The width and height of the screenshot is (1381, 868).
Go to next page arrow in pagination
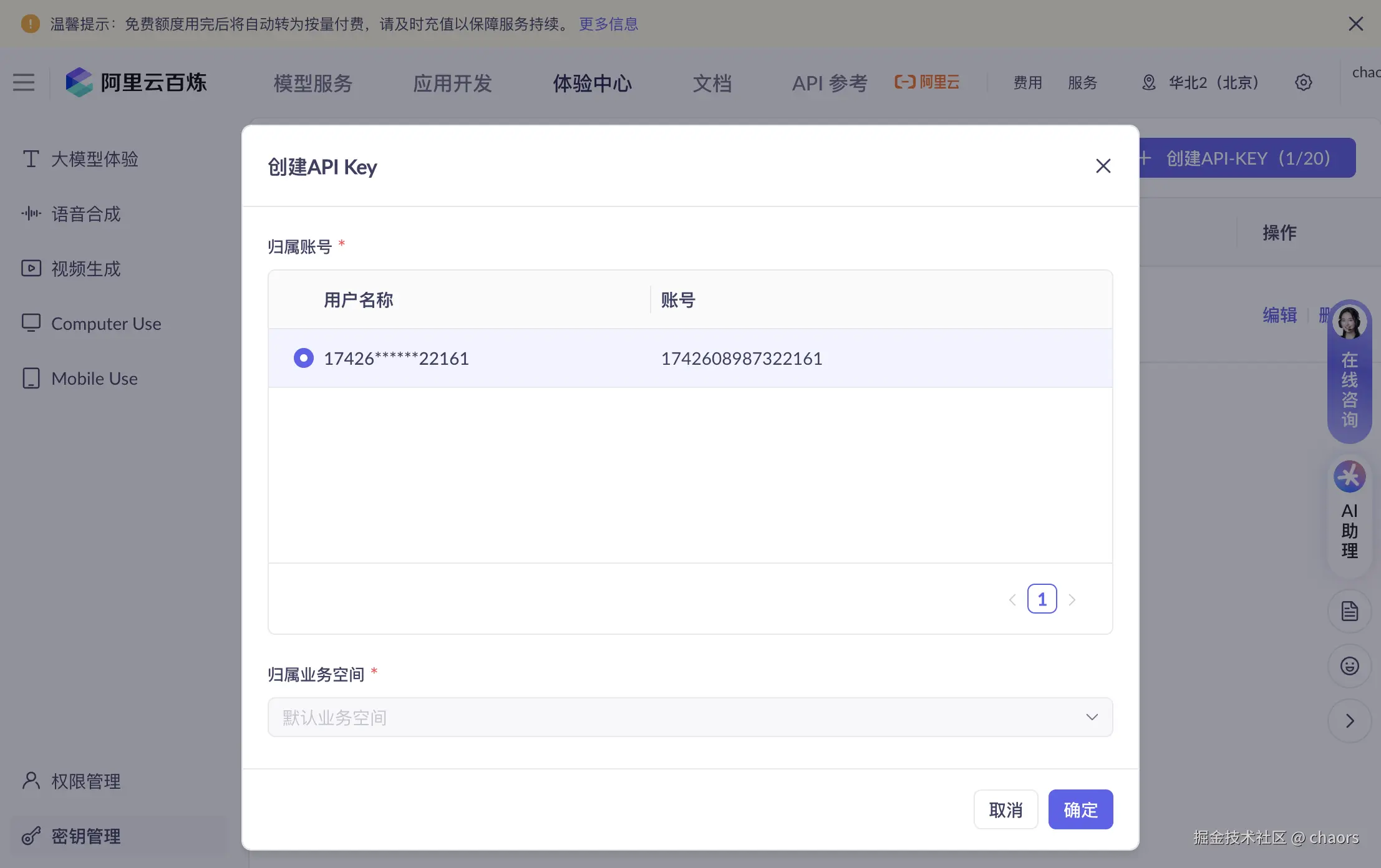click(x=1072, y=600)
